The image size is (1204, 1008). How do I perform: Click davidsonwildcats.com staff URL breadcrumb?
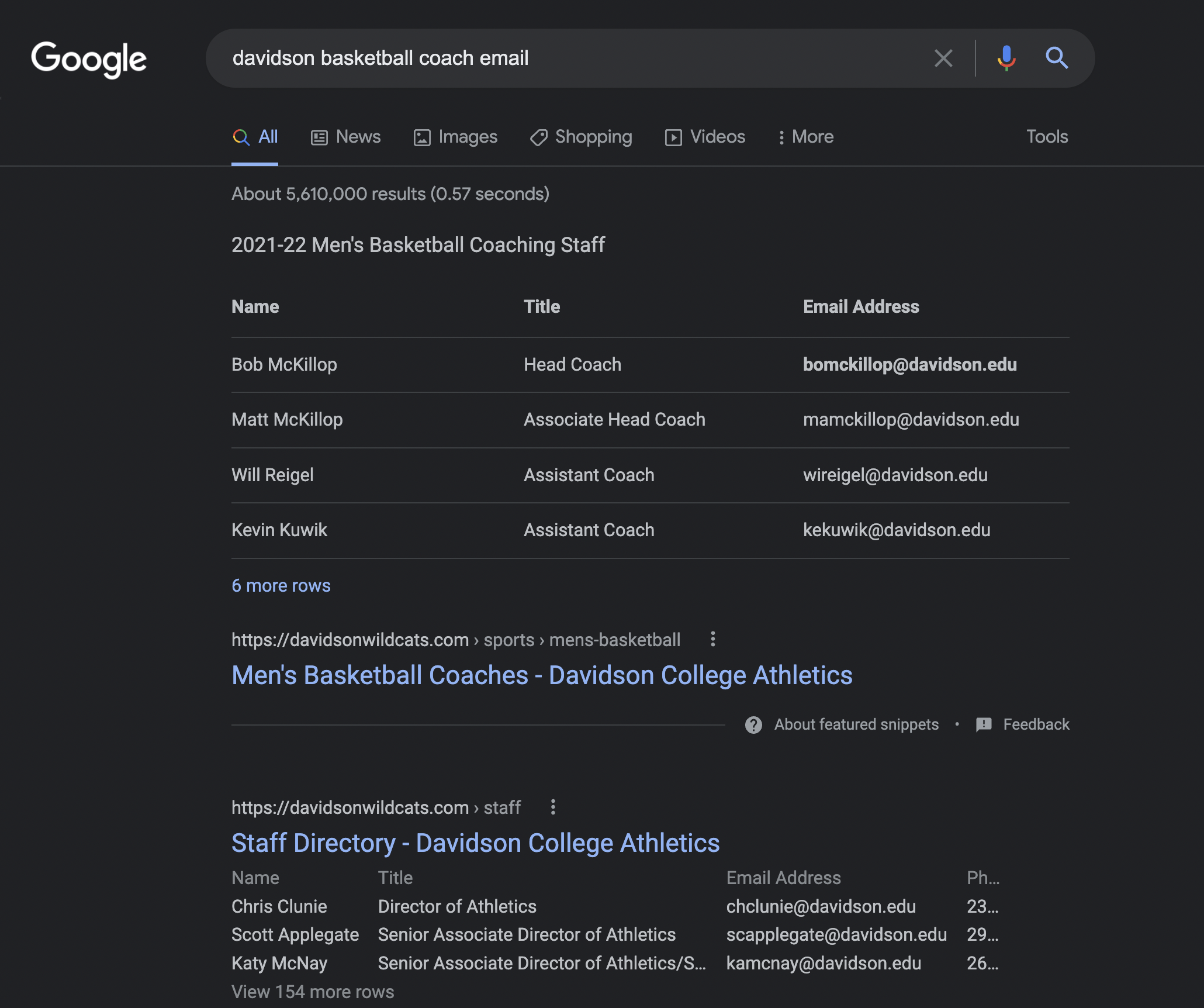point(376,807)
